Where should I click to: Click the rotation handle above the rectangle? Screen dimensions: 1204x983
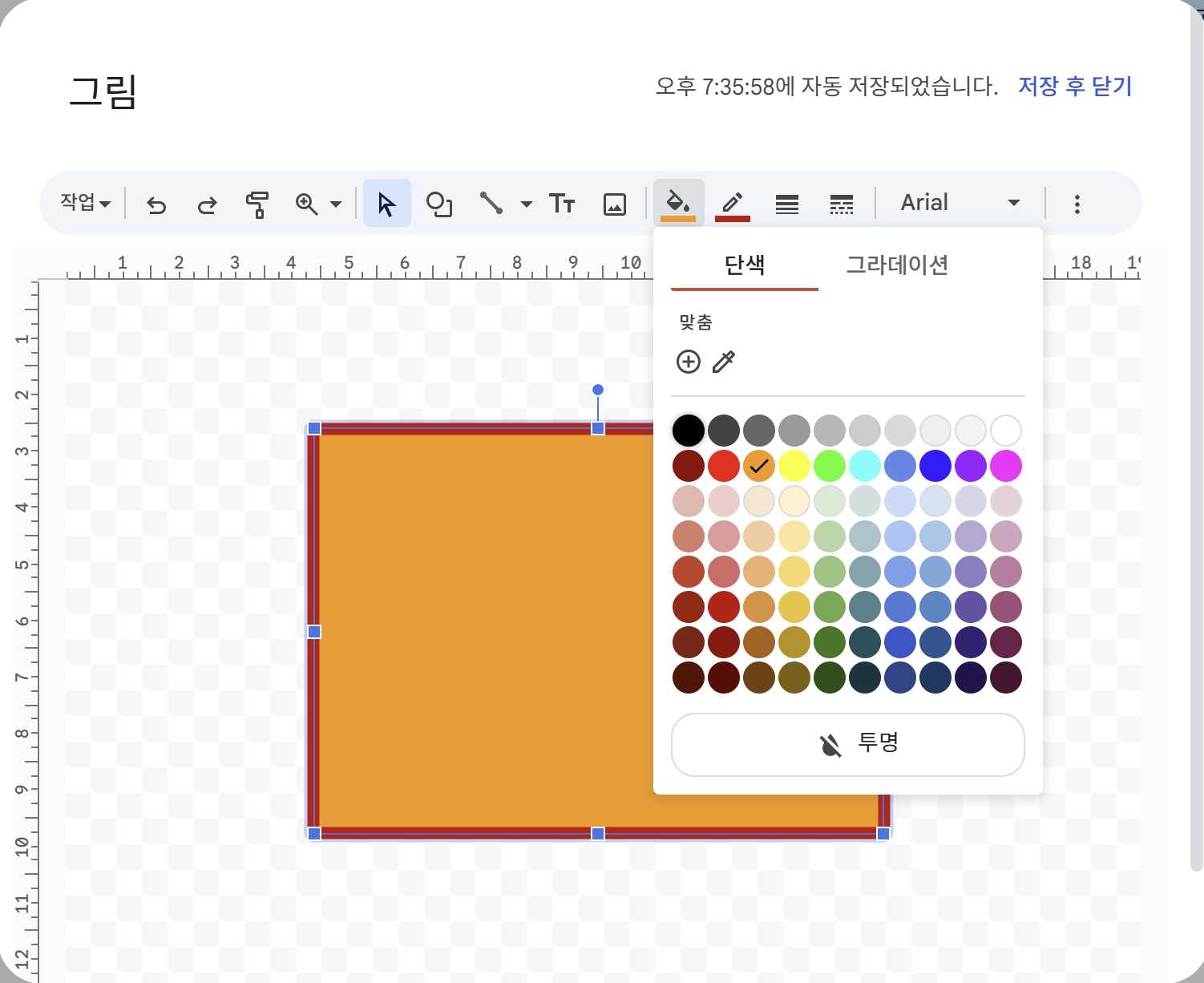tap(598, 390)
